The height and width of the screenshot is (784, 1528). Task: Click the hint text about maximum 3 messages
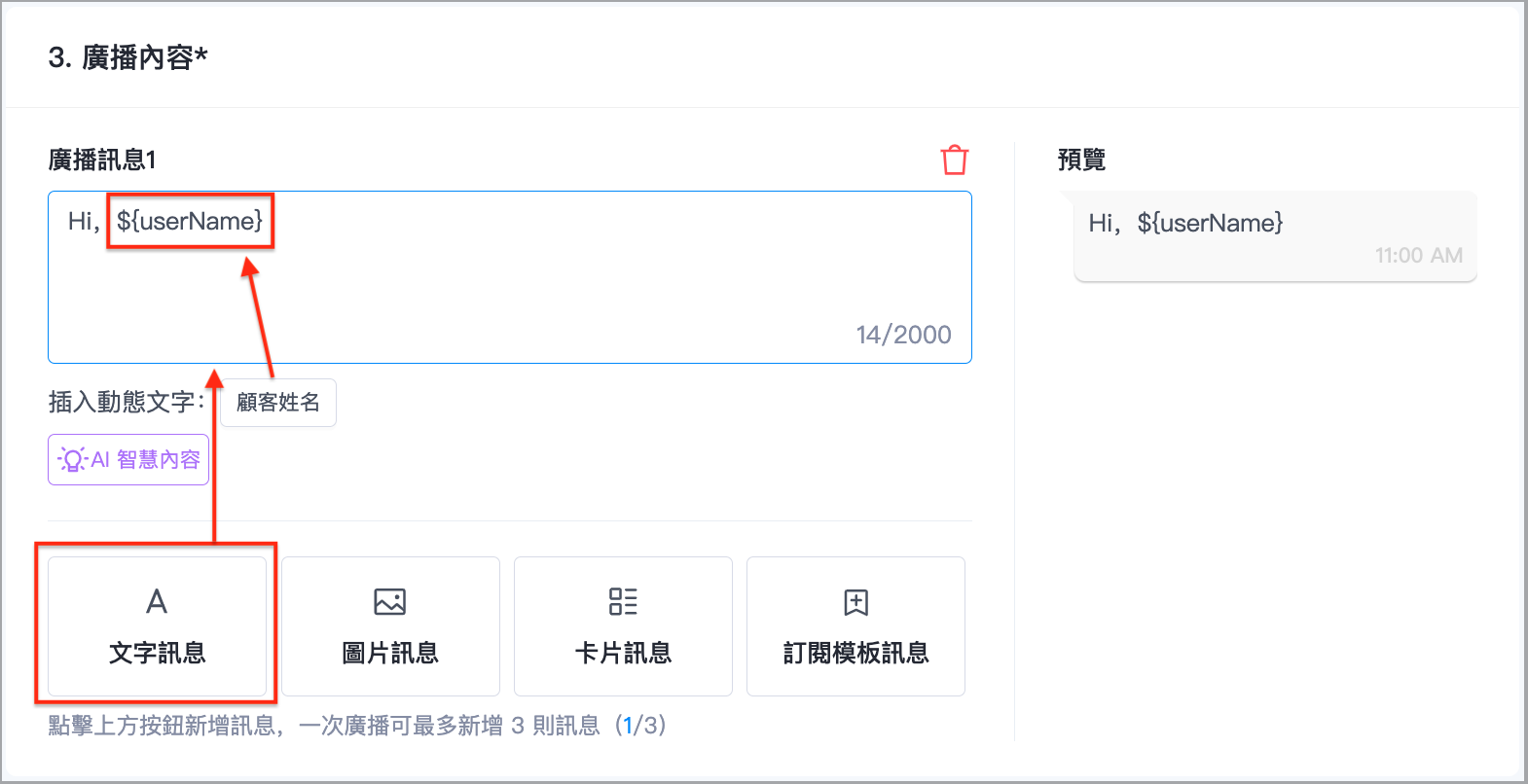(x=357, y=726)
